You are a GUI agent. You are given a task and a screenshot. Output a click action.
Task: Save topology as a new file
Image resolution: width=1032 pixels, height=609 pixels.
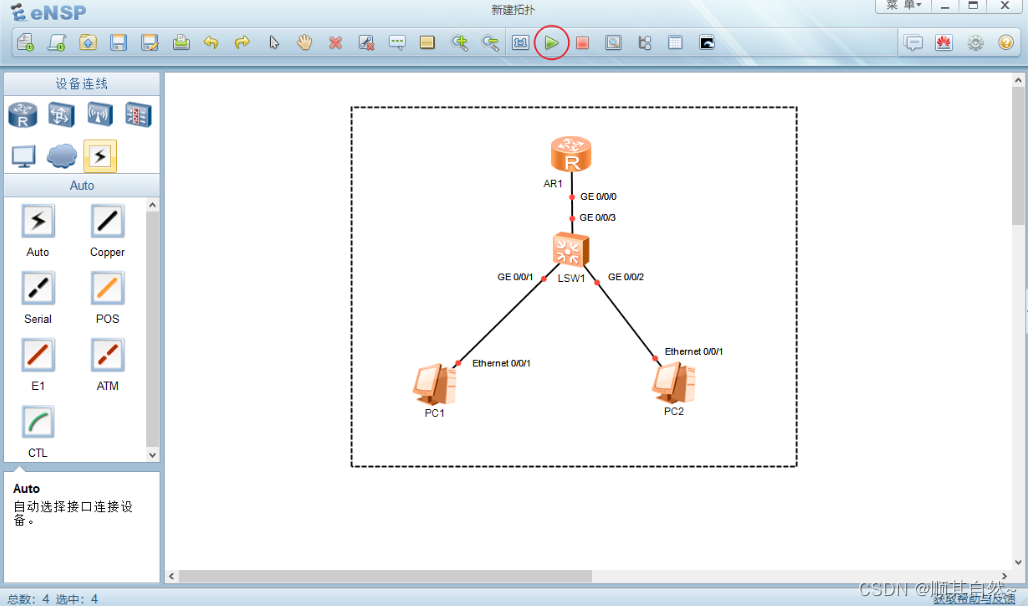tap(149, 43)
